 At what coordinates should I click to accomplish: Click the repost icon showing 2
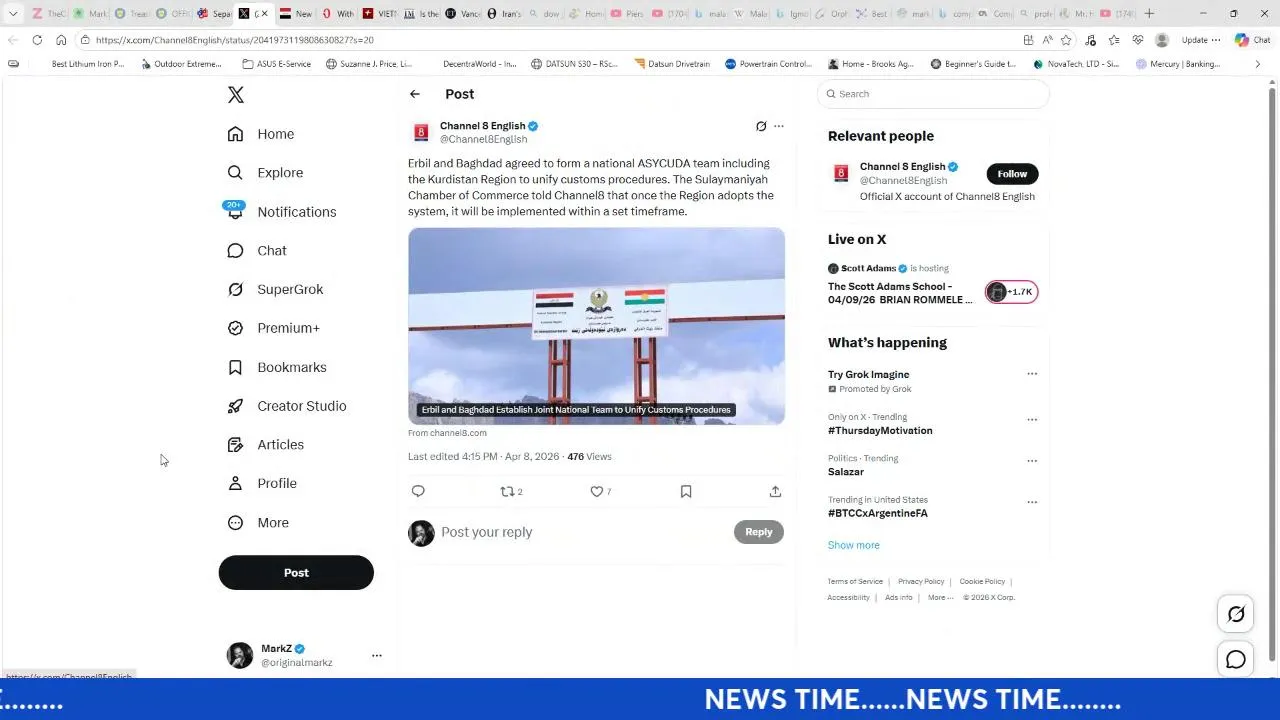pyautogui.click(x=511, y=492)
